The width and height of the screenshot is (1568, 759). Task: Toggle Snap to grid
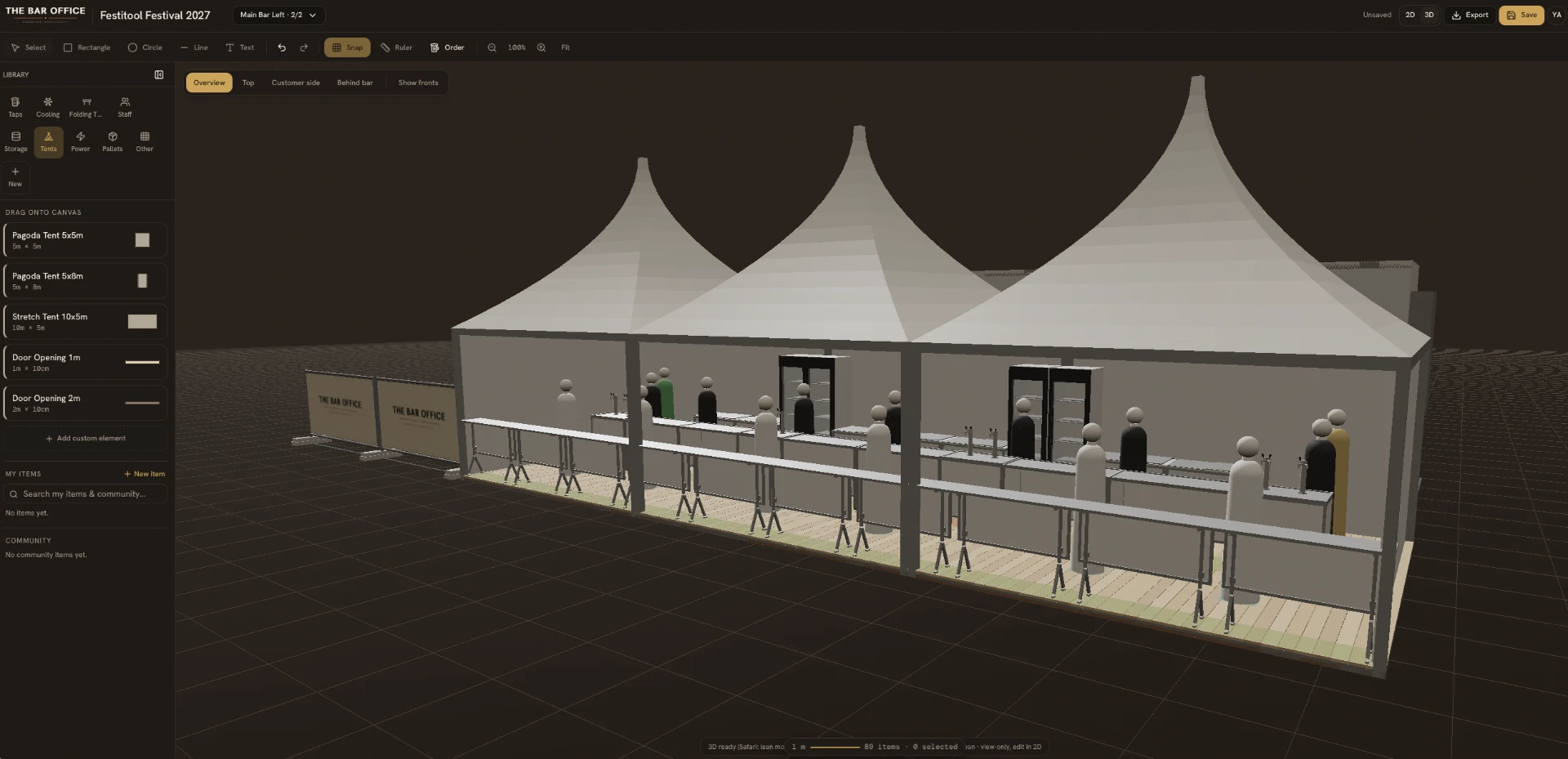click(347, 47)
